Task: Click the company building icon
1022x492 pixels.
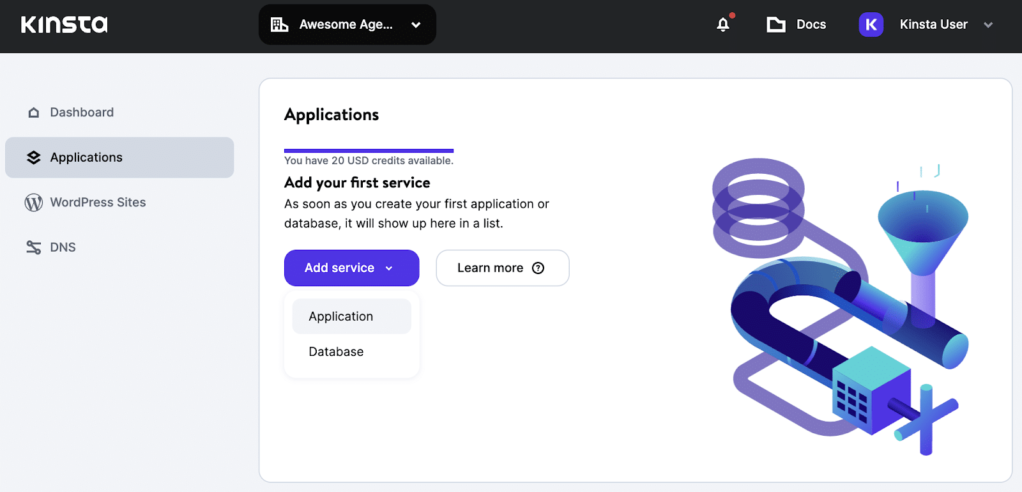Action: pos(280,25)
